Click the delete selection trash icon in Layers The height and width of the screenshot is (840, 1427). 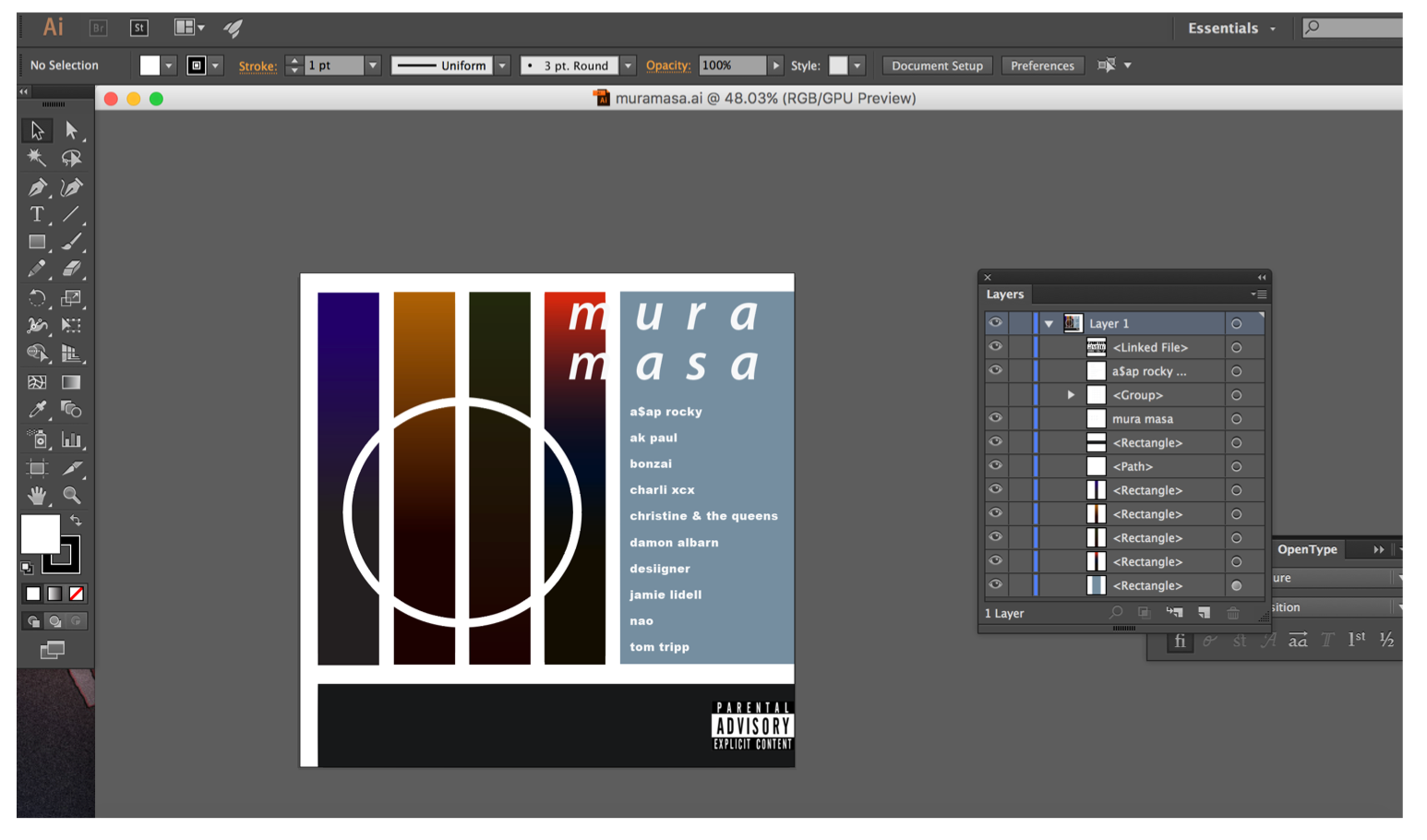click(1233, 613)
